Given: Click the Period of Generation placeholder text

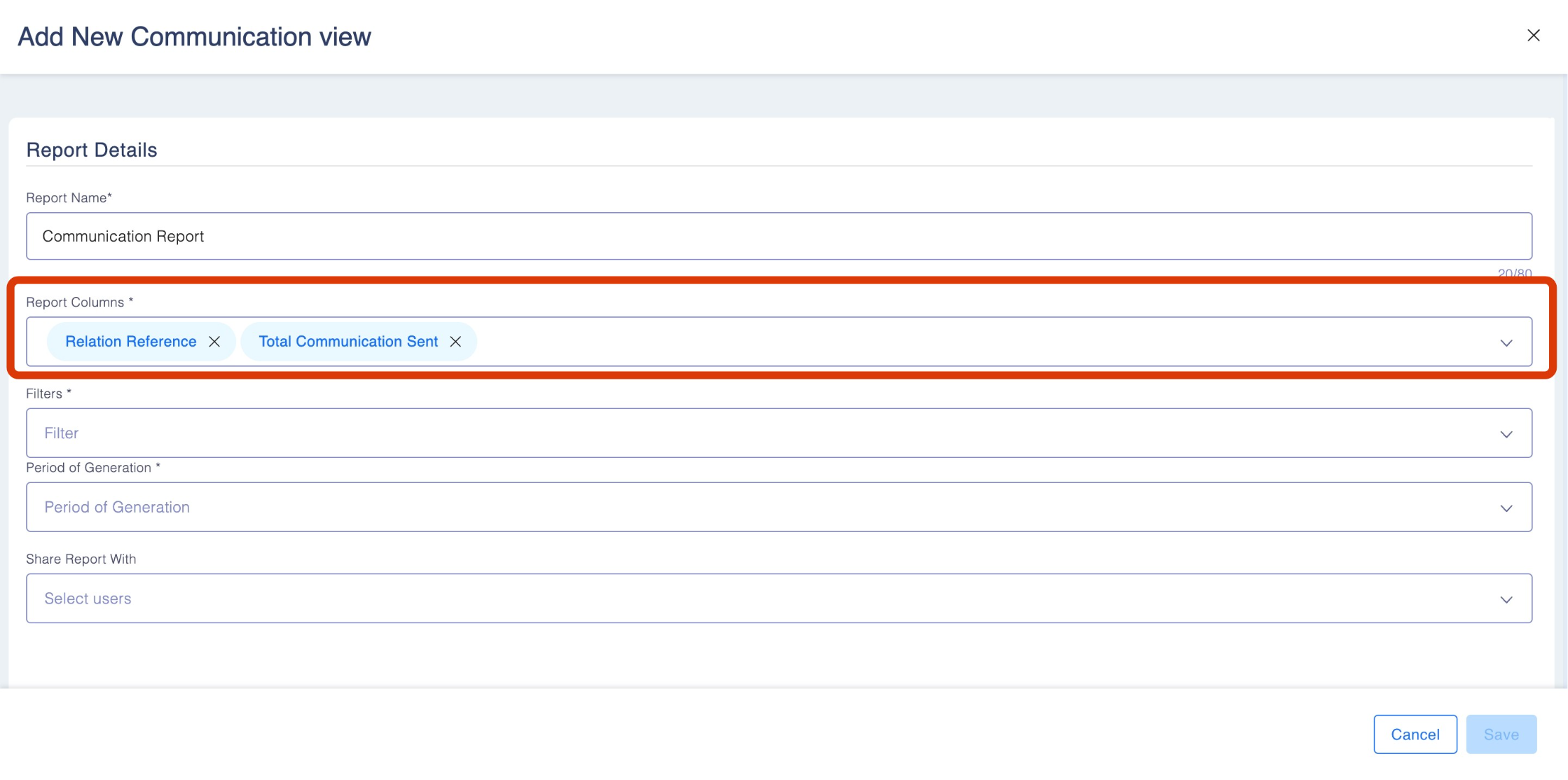Looking at the screenshot, I should coord(117,507).
